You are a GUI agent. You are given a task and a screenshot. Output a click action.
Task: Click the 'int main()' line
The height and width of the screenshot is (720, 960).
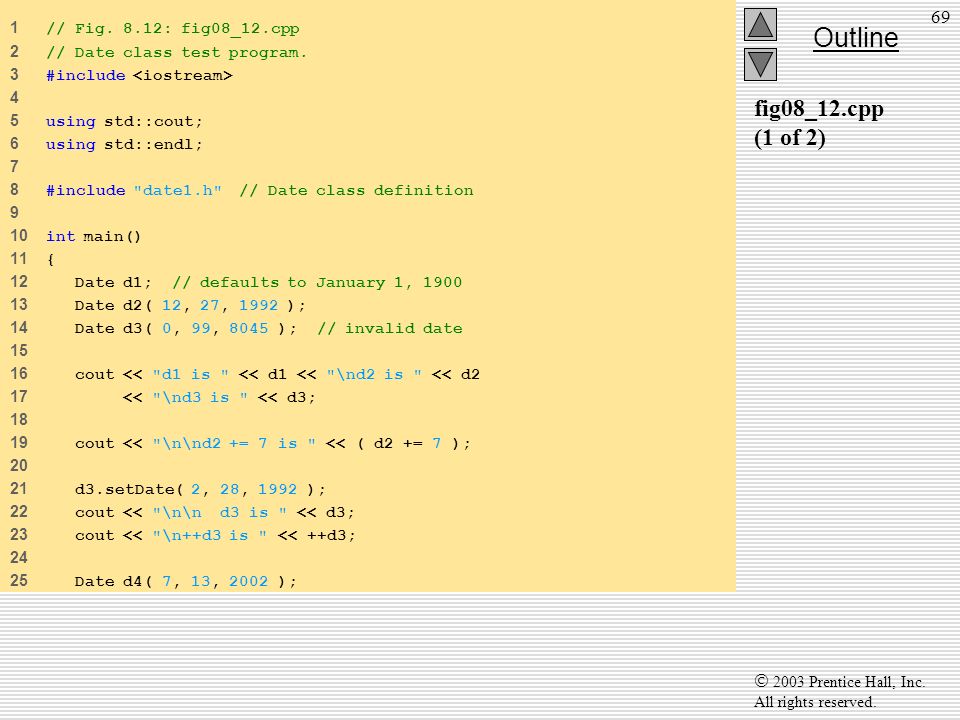[x=94, y=236]
